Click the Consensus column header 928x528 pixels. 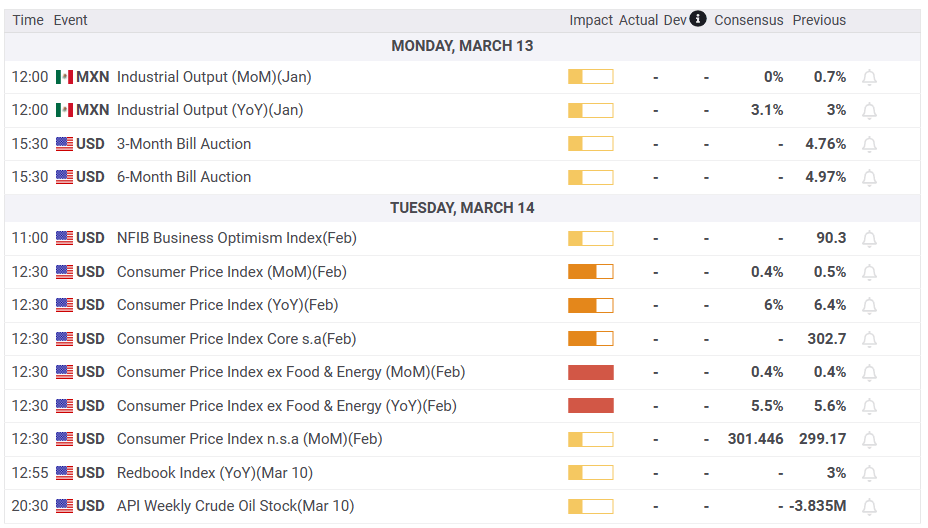click(x=748, y=20)
